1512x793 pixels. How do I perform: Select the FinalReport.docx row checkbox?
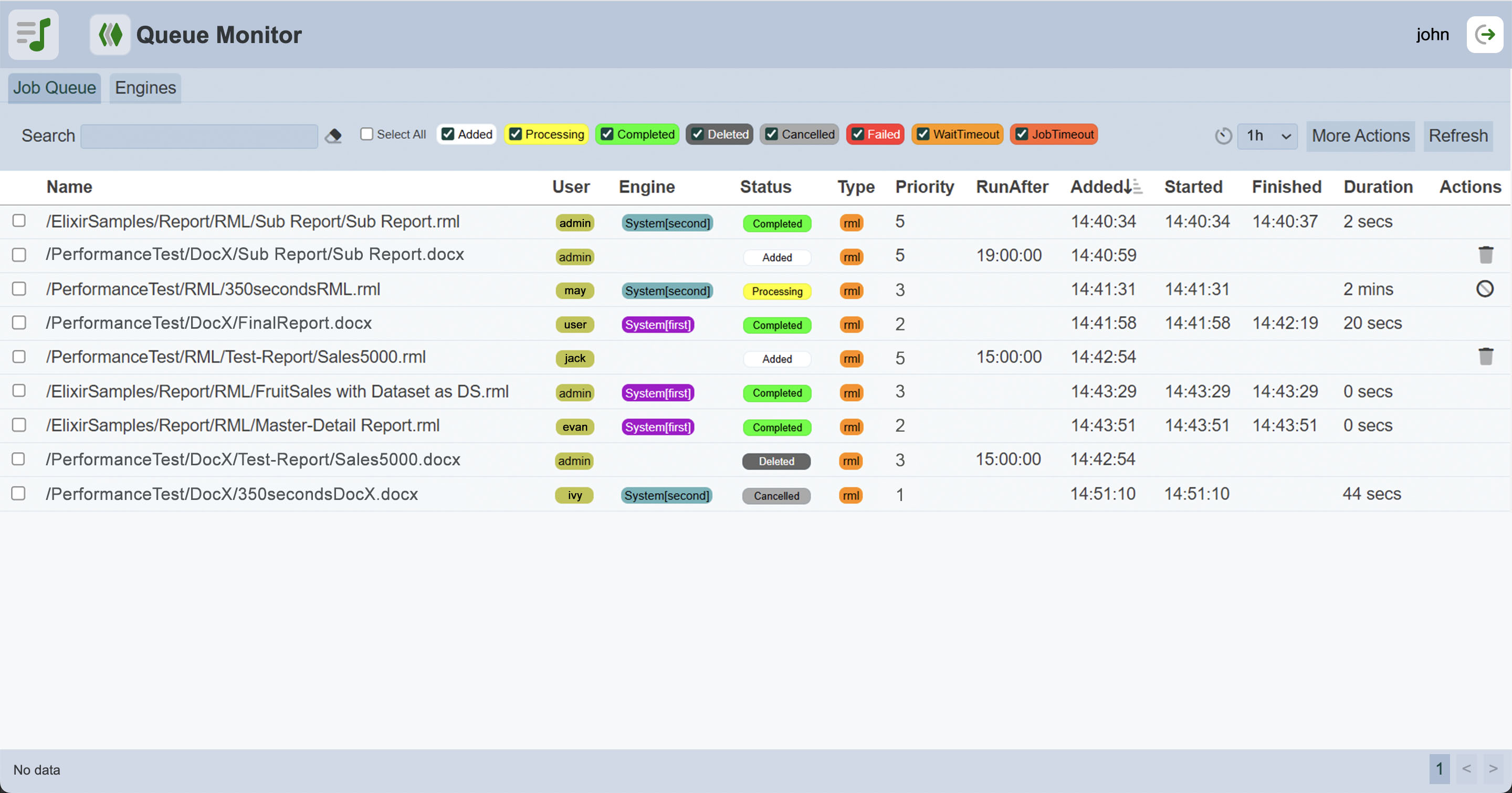click(x=19, y=323)
